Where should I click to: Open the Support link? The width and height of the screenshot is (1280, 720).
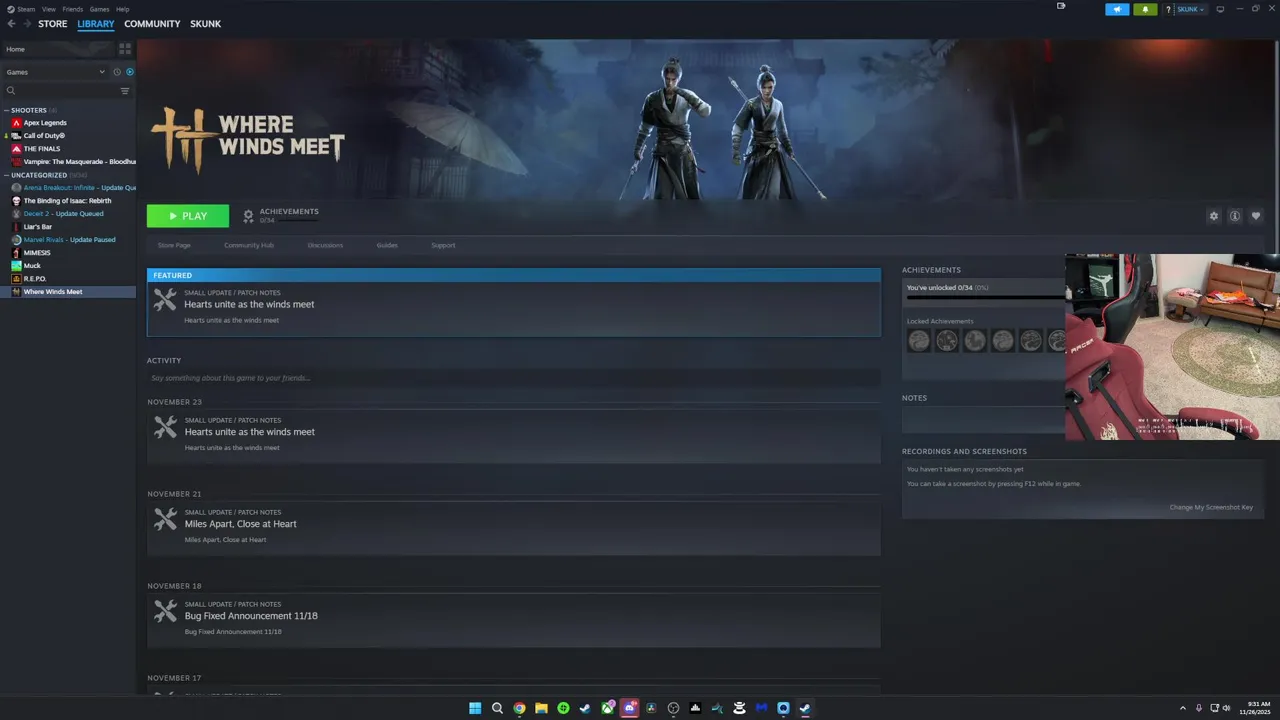[x=443, y=245]
